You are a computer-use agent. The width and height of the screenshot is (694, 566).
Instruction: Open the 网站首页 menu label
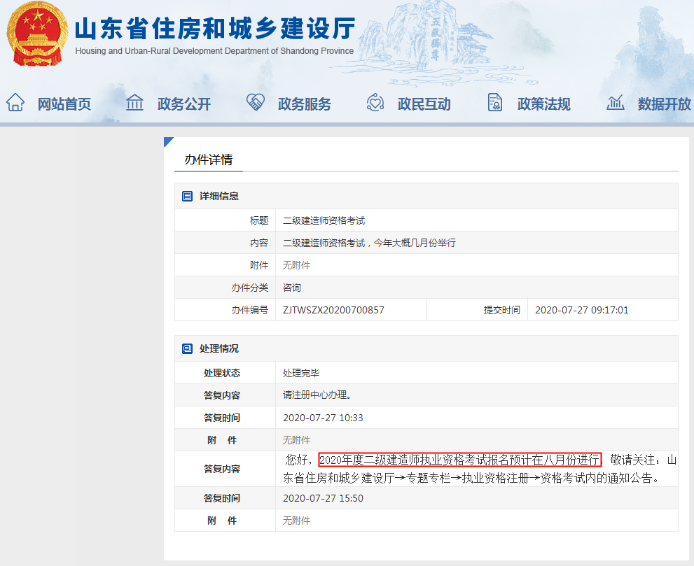(64, 104)
